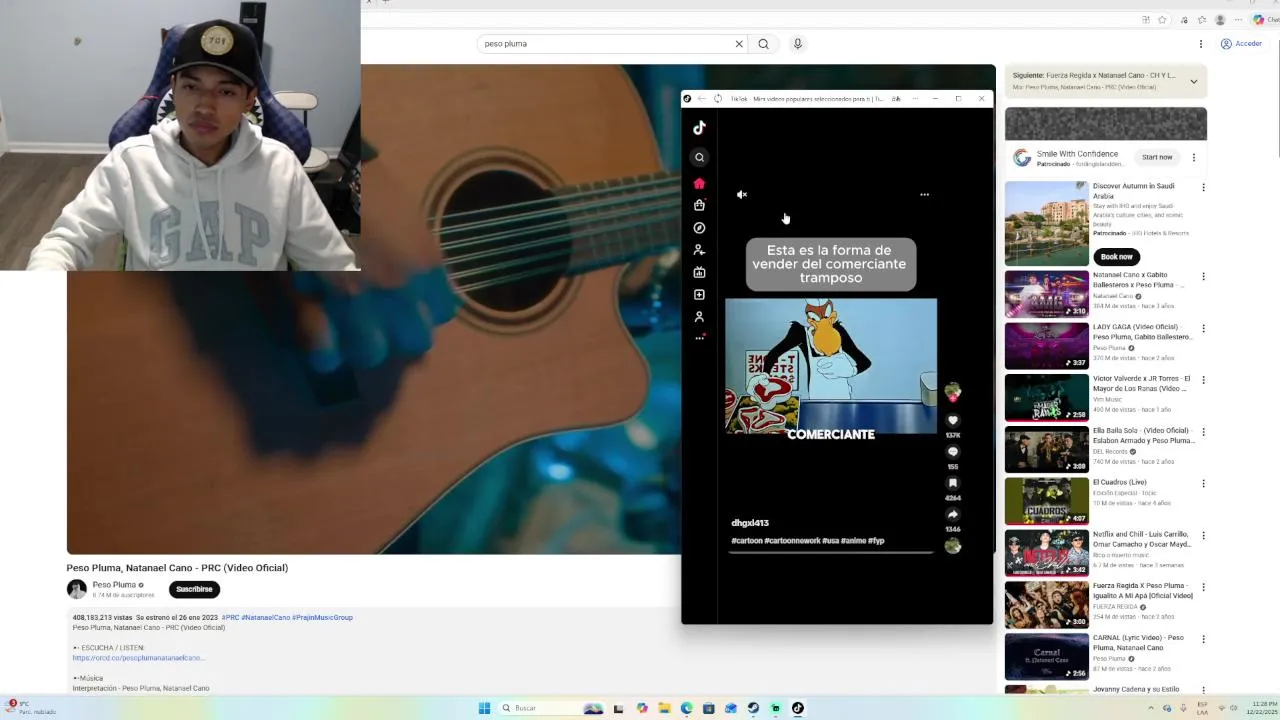Expand the Siguiente mix playlist panel
1280x720 pixels.
point(1193,81)
